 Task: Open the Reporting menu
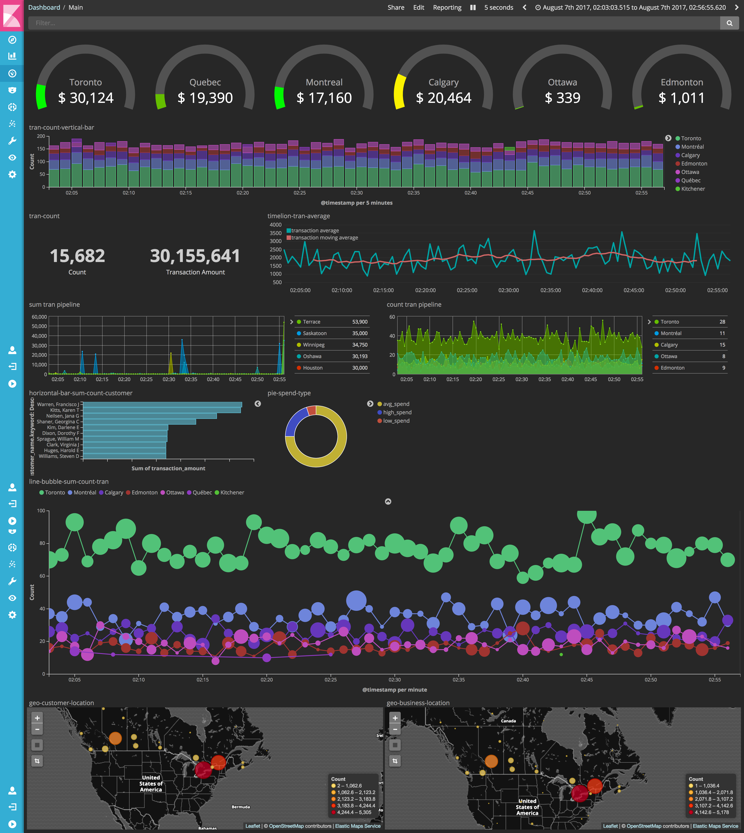click(447, 7)
